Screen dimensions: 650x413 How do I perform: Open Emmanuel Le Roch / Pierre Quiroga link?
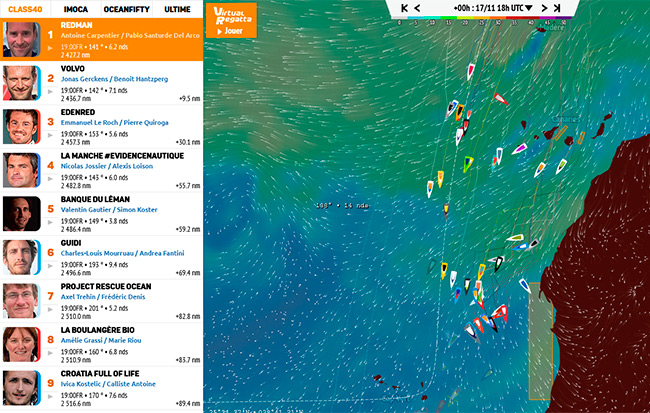[114, 123]
